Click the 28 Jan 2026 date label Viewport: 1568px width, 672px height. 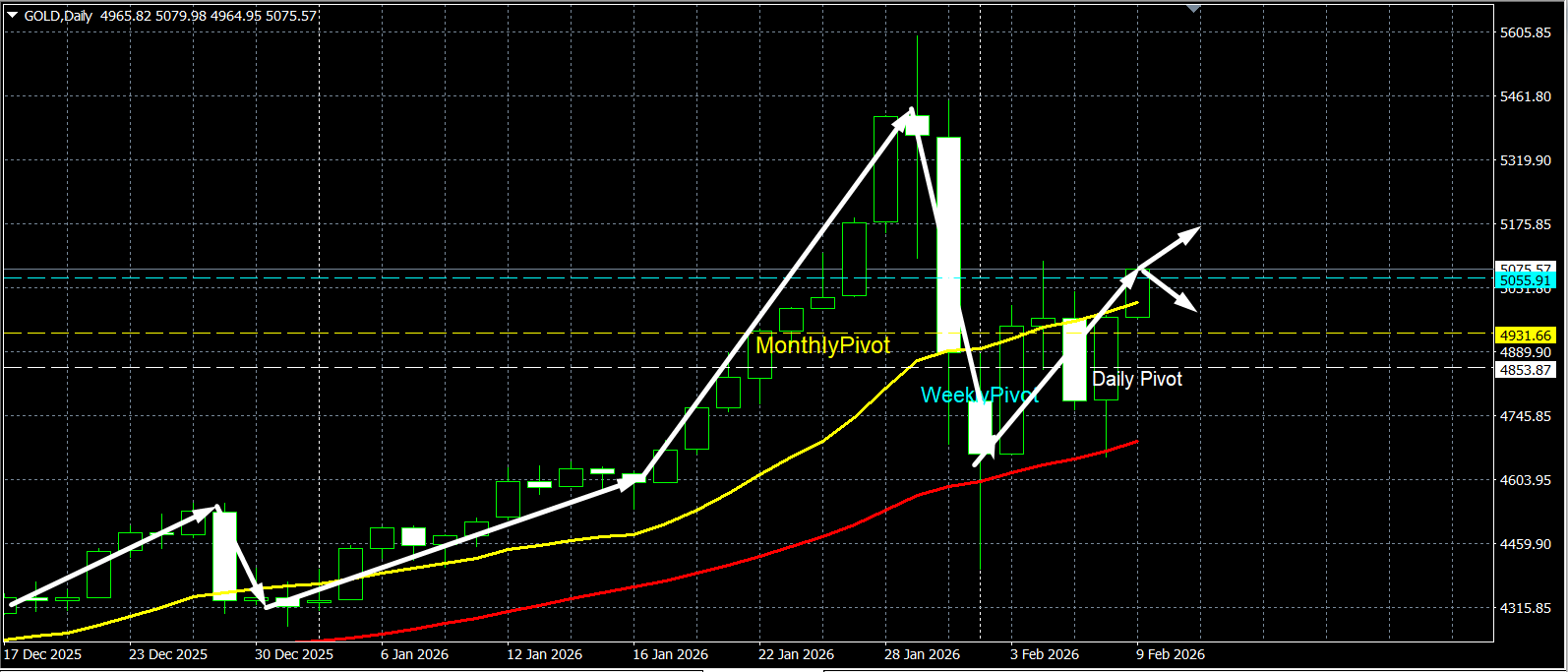coord(922,654)
